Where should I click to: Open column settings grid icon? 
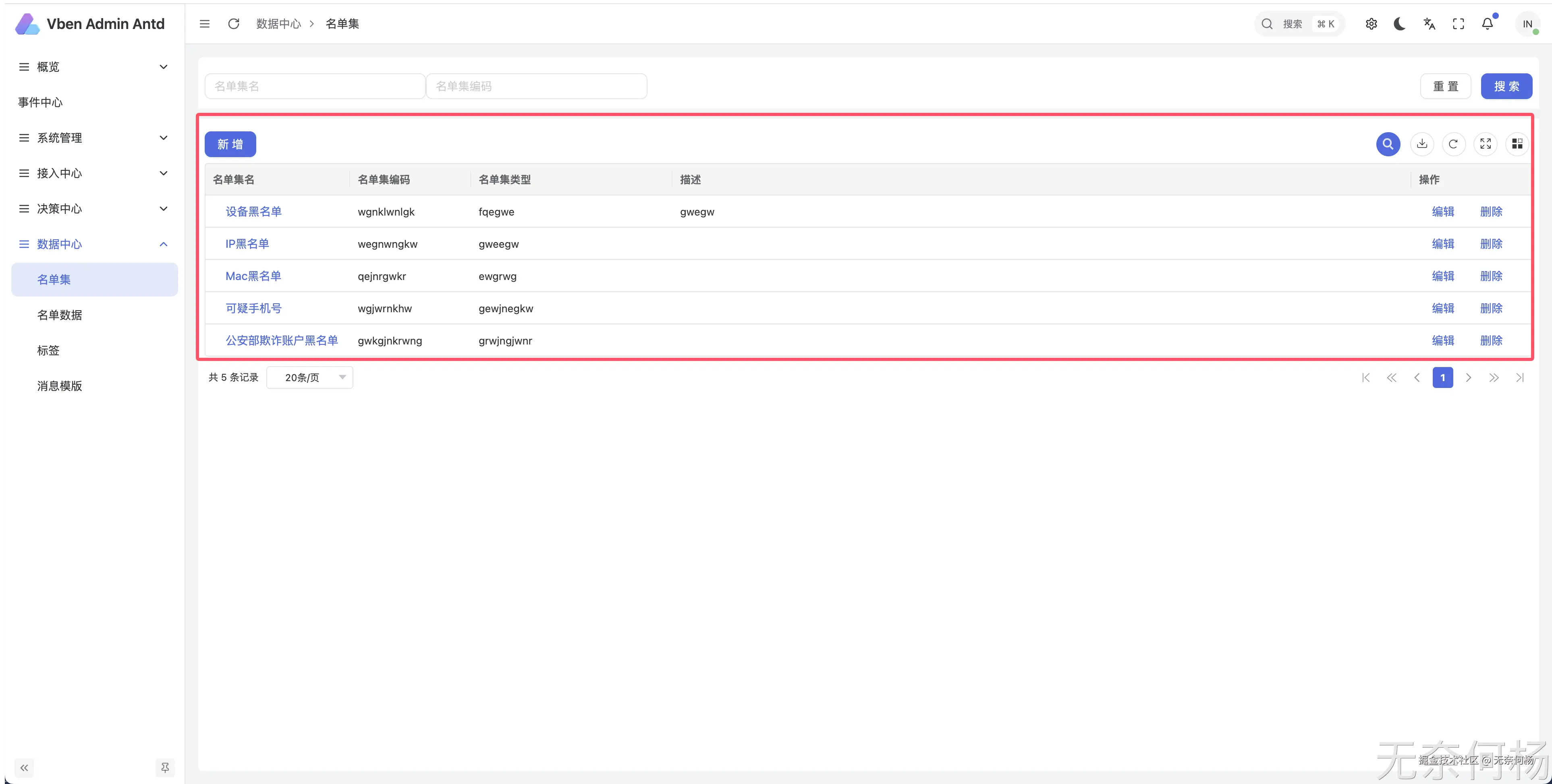(x=1517, y=144)
